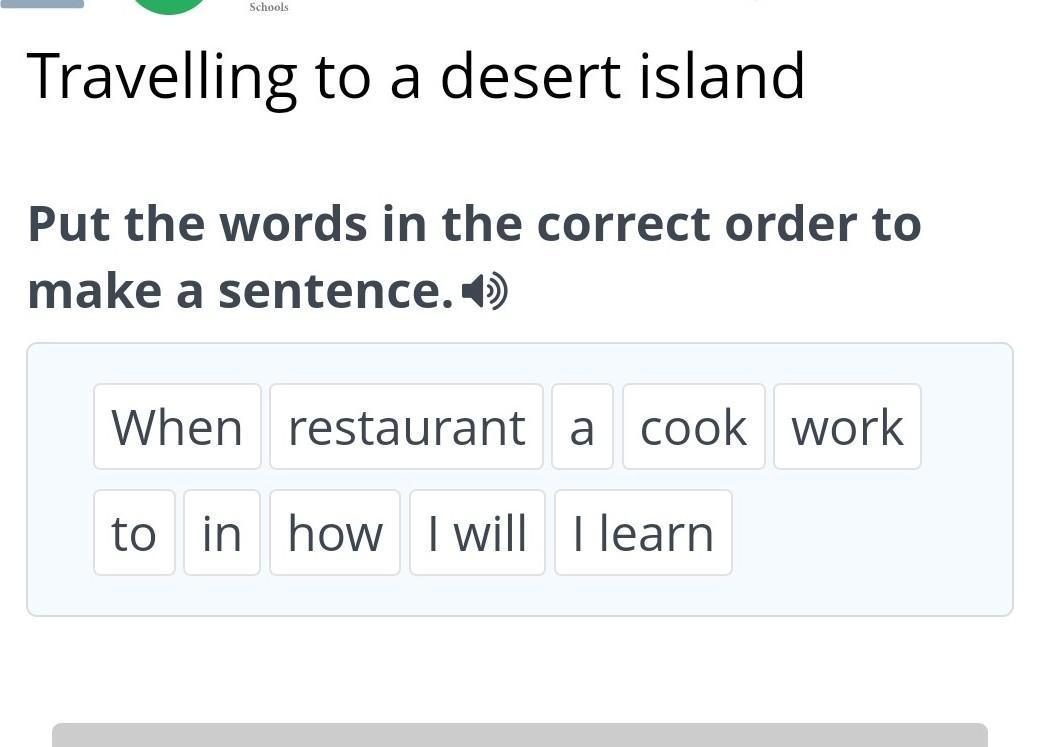Click the word tile "I learn"

click(x=644, y=533)
